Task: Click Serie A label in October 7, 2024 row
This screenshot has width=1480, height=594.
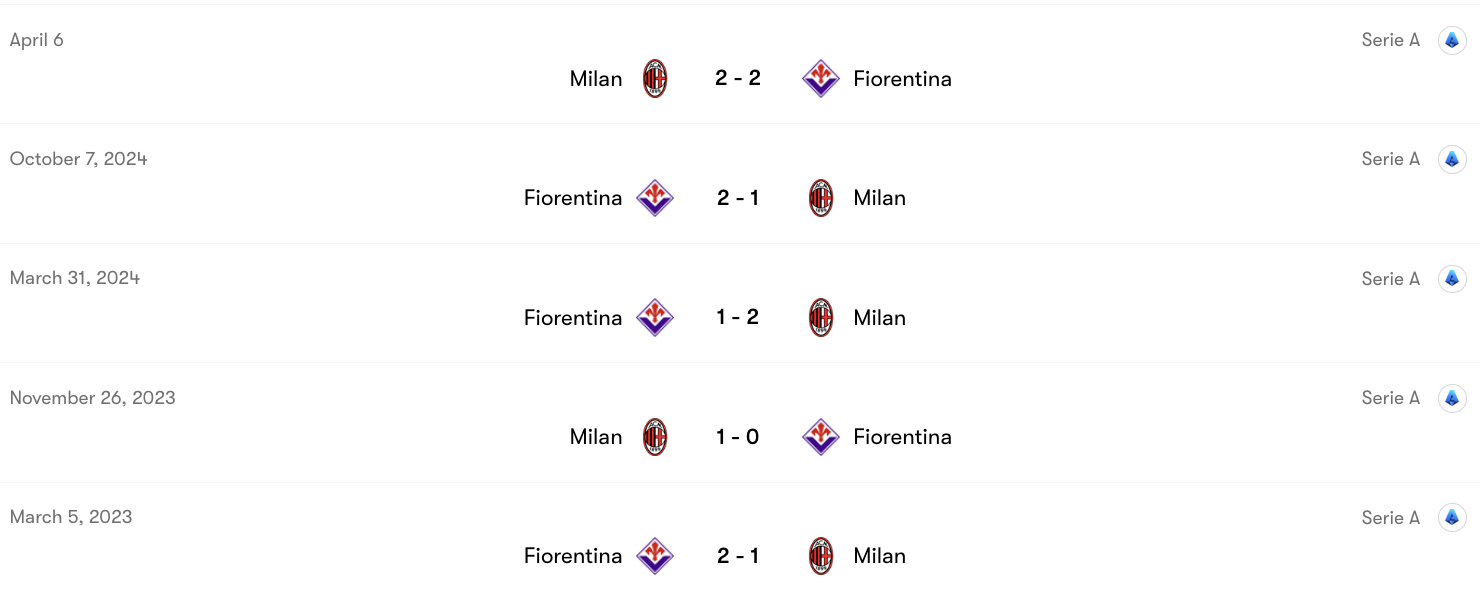Action: pos(1390,159)
